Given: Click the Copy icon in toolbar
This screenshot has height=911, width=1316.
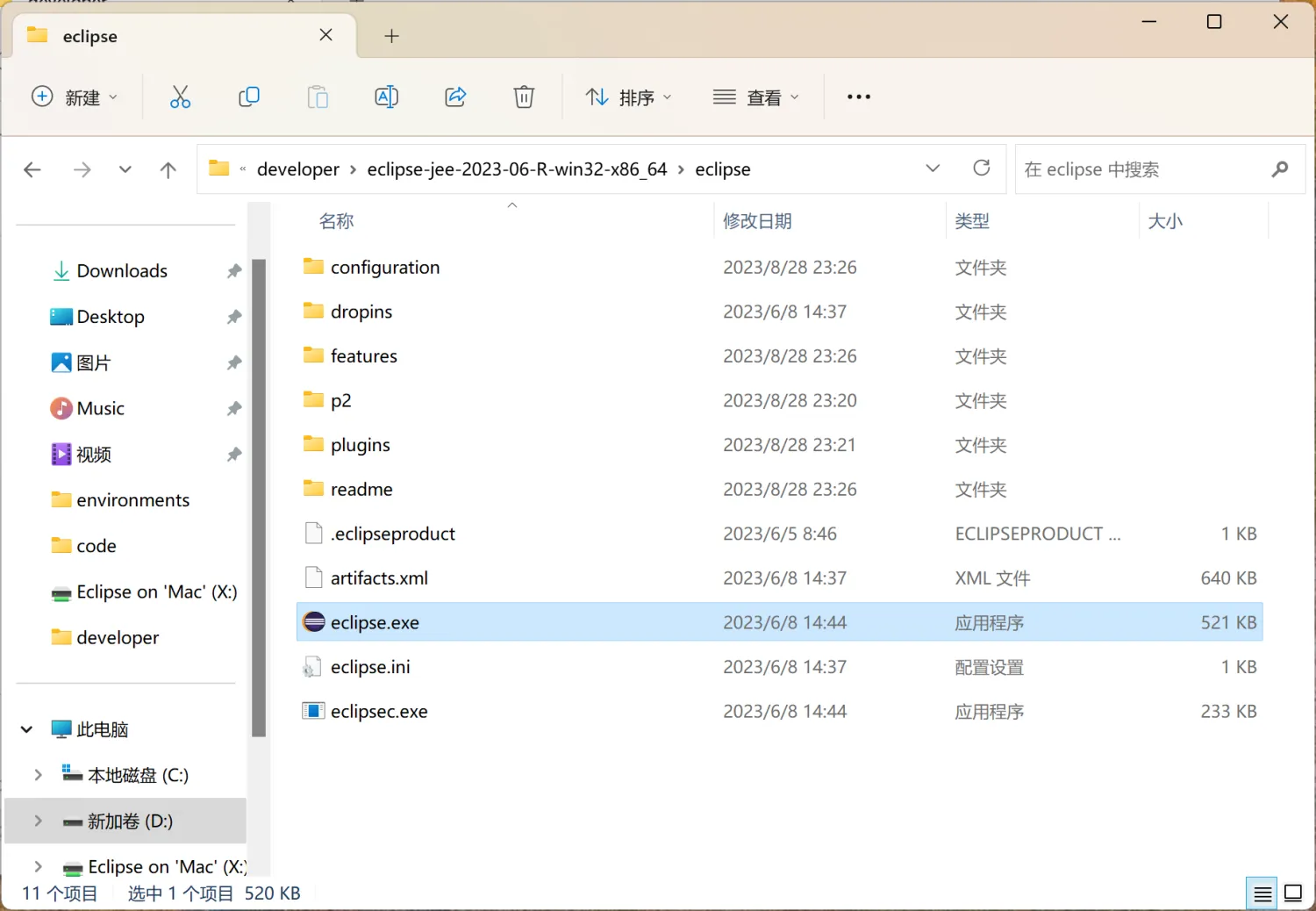Looking at the screenshot, I should click(249, 97).
